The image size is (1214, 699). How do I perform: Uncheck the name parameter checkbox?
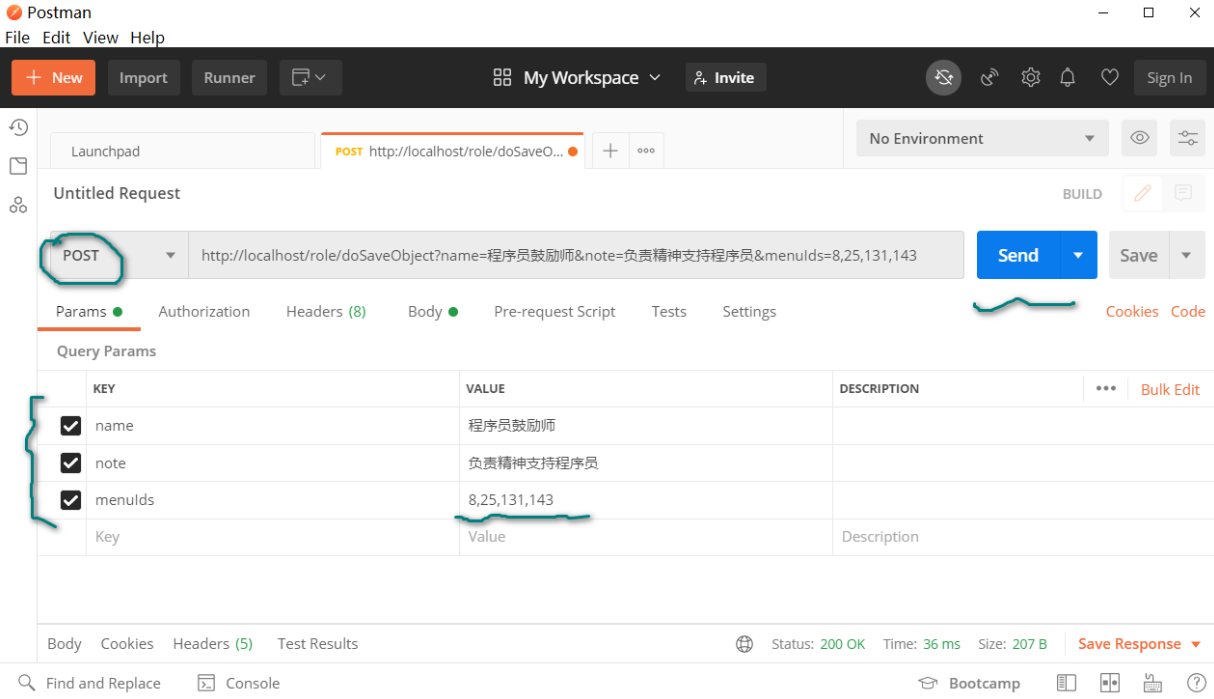pos(70,426)
